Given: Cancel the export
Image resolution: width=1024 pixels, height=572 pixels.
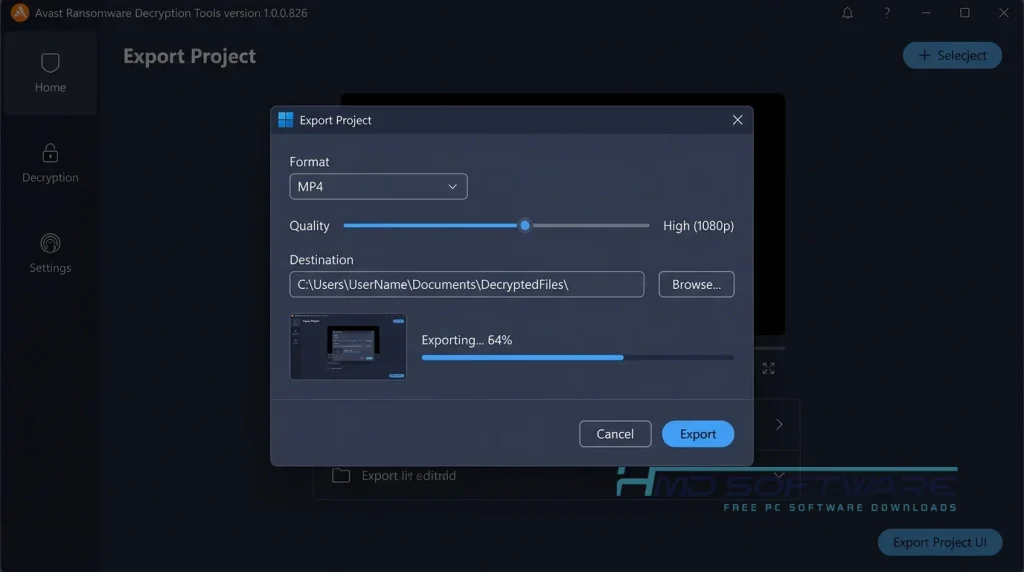Looking at the screenshot, I should [x=615, y=434].
